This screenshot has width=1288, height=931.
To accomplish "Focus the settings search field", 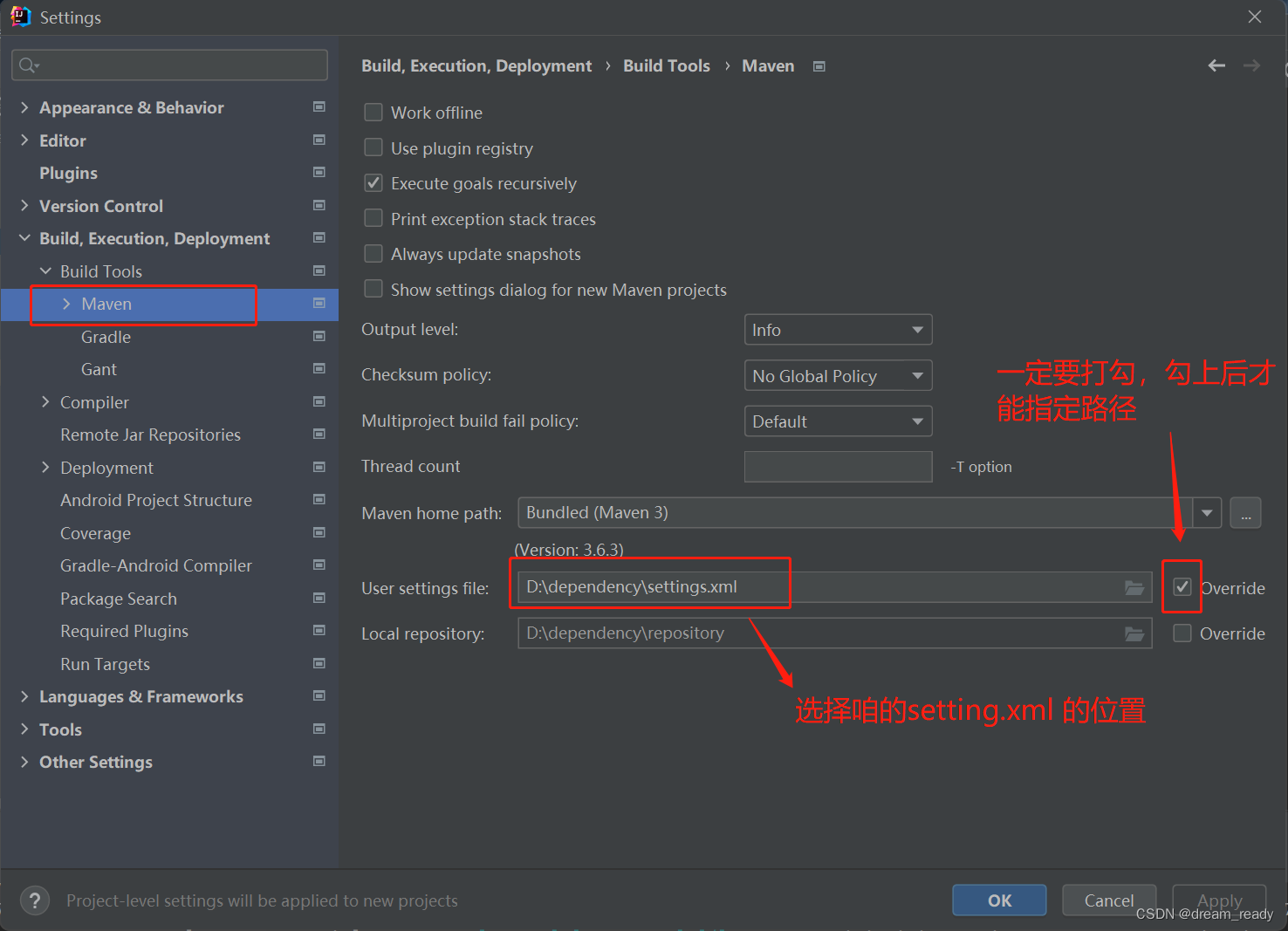I will 170,65.
